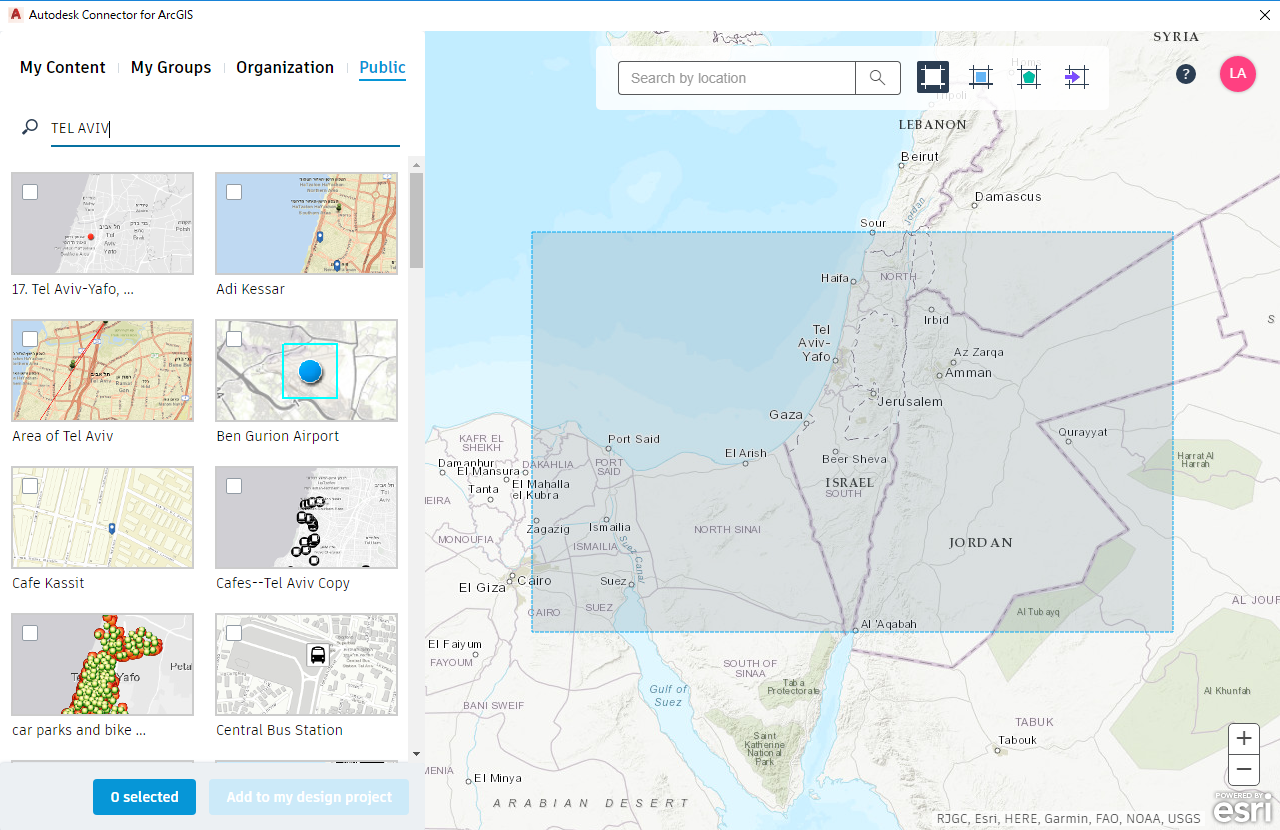
Task: Check the 17. Tel Aviv-Yafo item checkbox
Action: point(30,191)
